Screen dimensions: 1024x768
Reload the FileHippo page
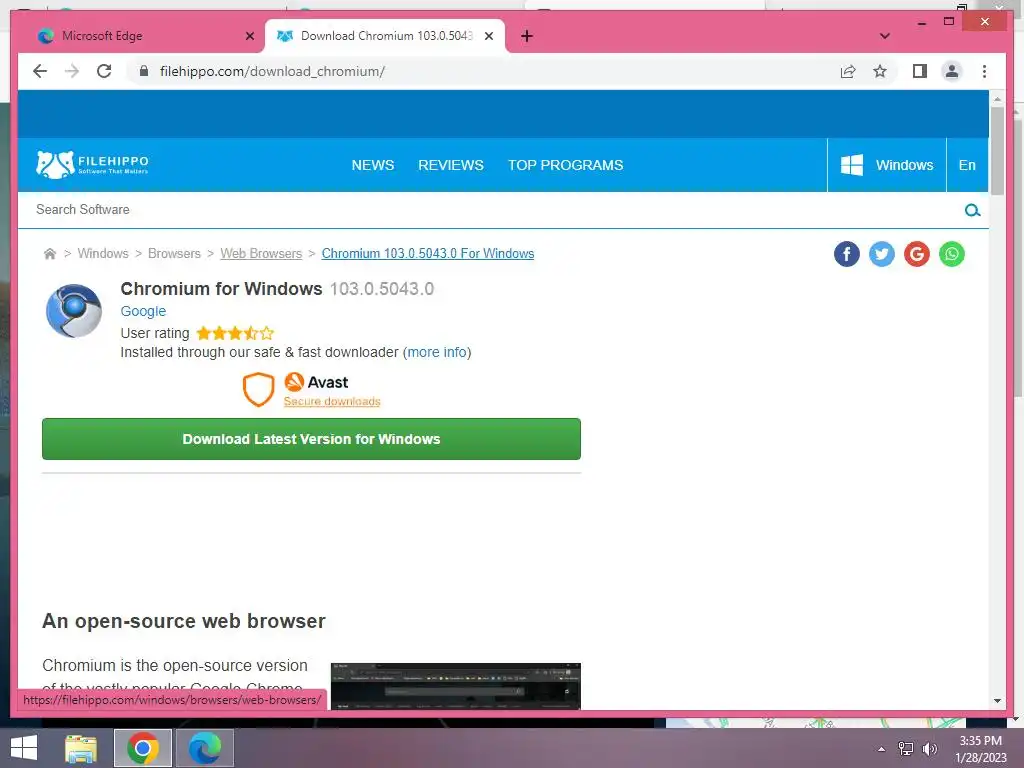tap(104, 71)
